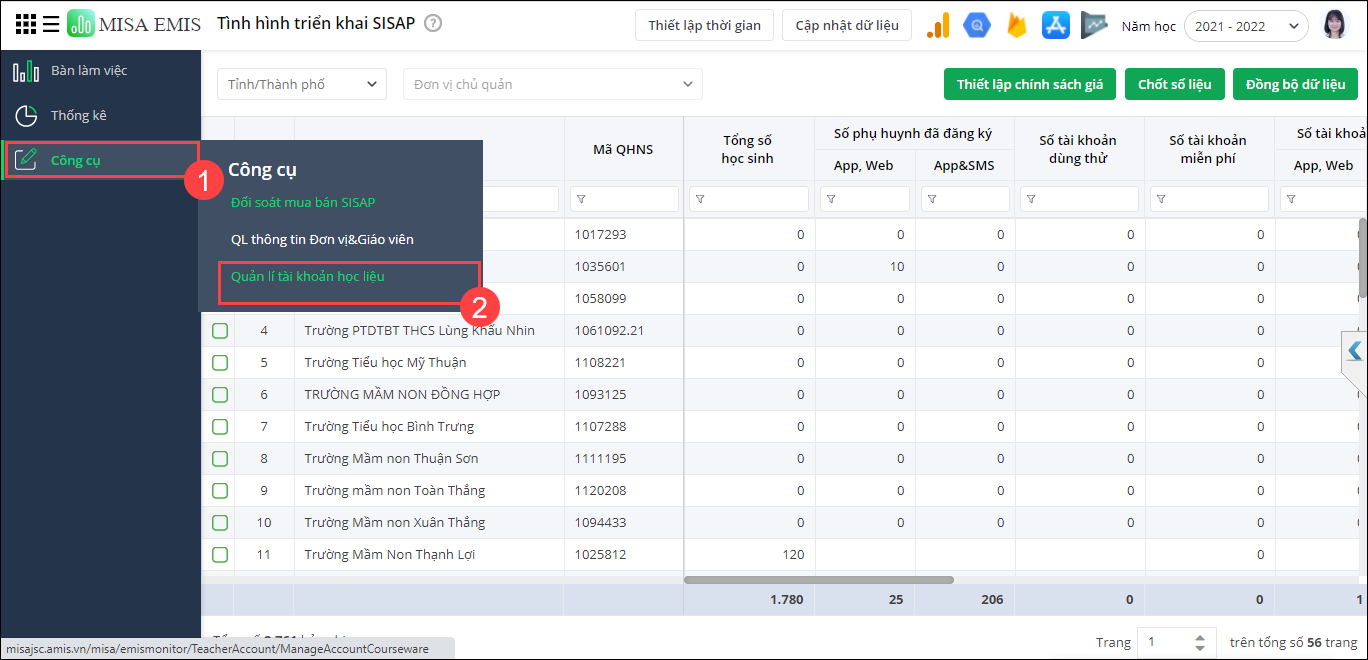Viewport: 1368px width, 660px height.
Task: Open the Google Analytics icon
Action: (938, 26)
